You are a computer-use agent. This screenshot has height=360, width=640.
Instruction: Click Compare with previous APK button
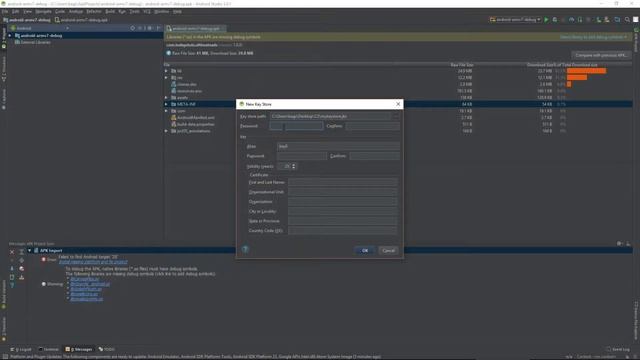(x=600, y=55)
